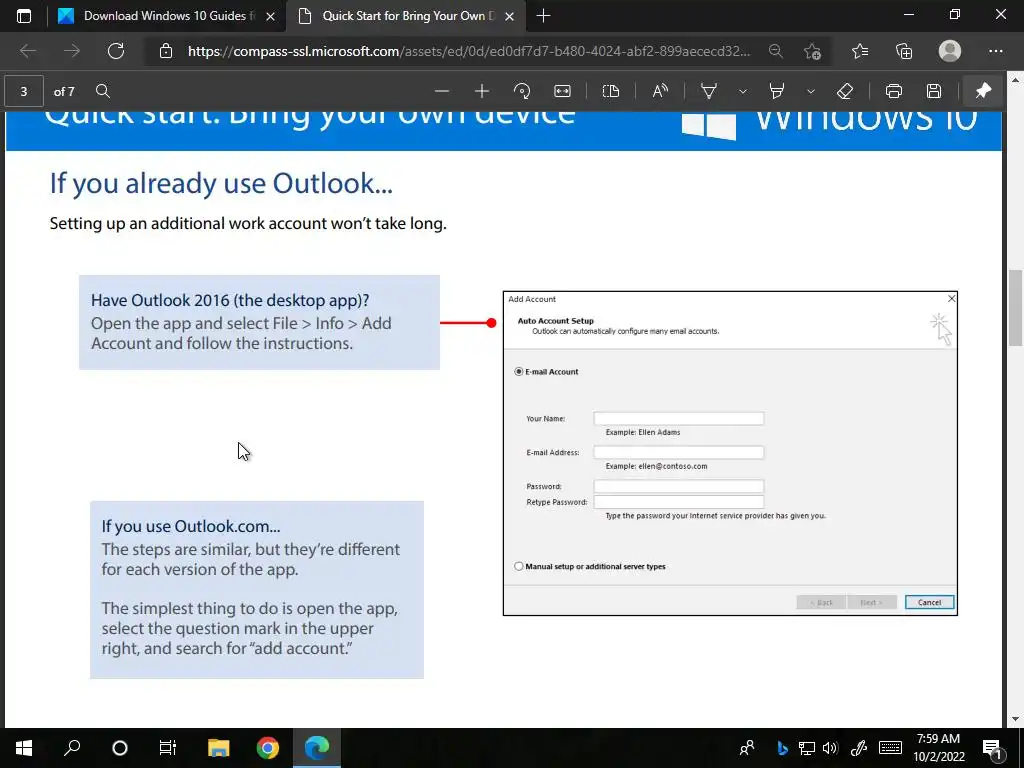The height and width of the screenshot is (768, 1024).
Task: Click the zoom magnifier in address bar
Action: [x=775, y=51]
